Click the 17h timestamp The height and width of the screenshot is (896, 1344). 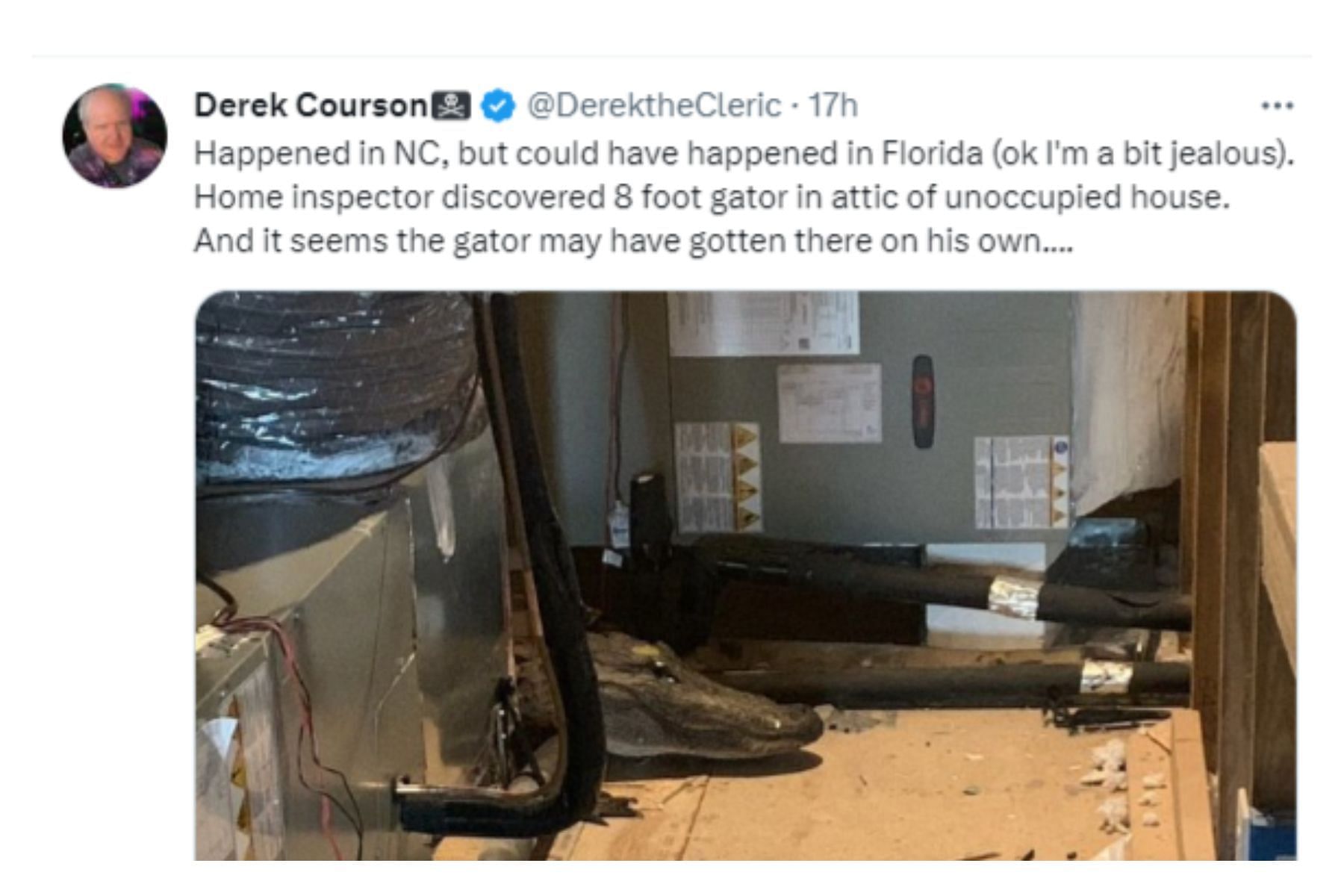[x=833, y=105]
